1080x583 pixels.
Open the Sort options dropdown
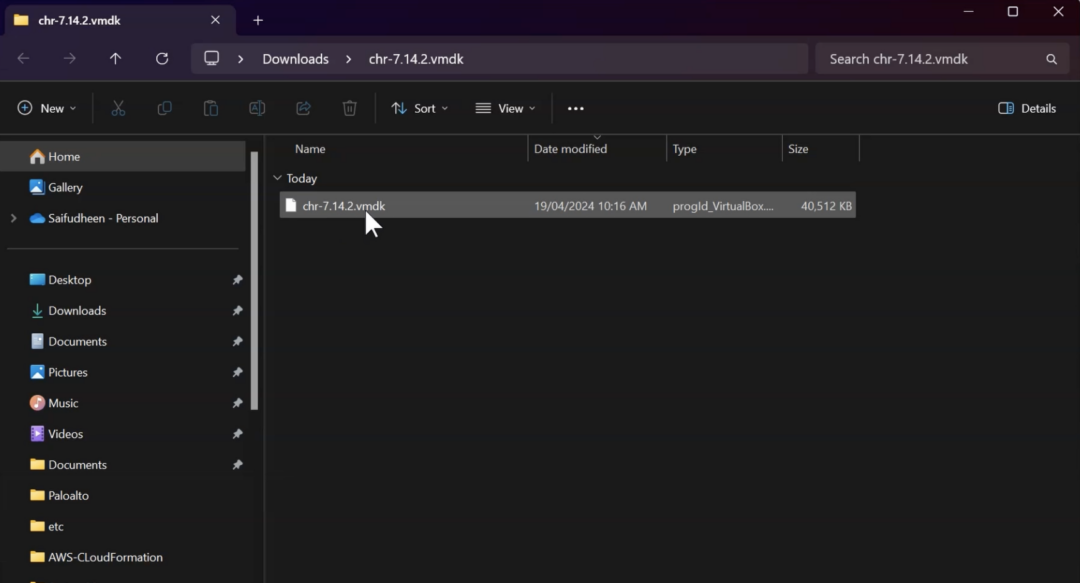tap(419, 108)
